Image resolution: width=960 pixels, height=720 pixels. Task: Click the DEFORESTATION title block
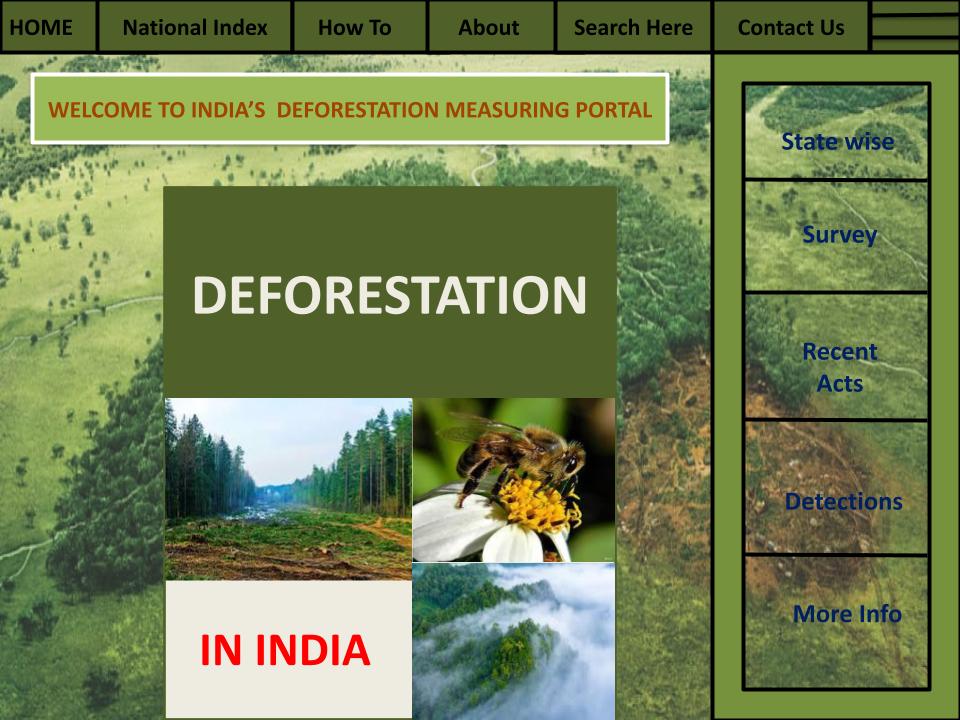(x=390, y=292)
